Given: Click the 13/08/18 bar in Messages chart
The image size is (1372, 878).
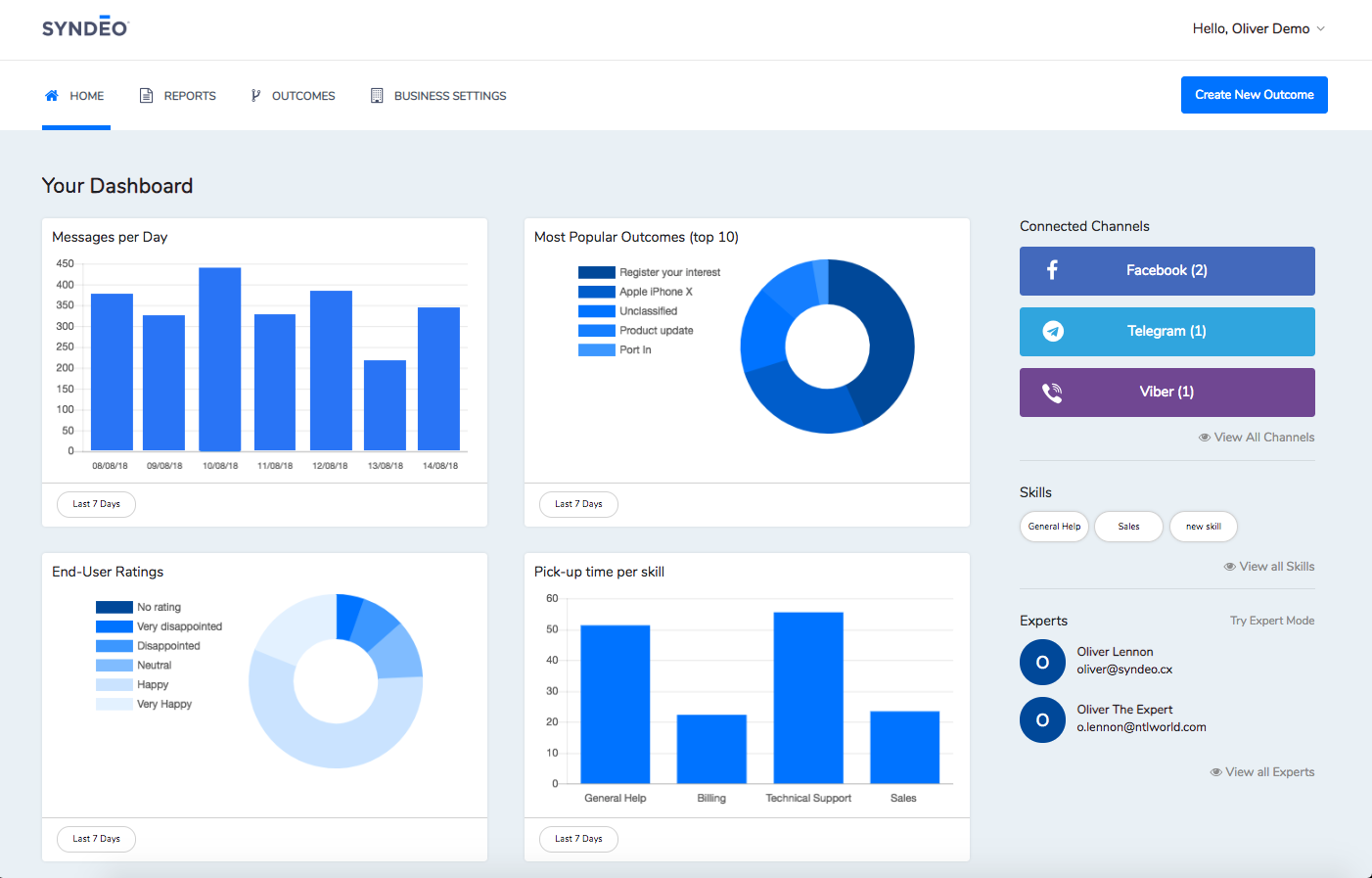Looking at the screenshot, I should (385, 405).
